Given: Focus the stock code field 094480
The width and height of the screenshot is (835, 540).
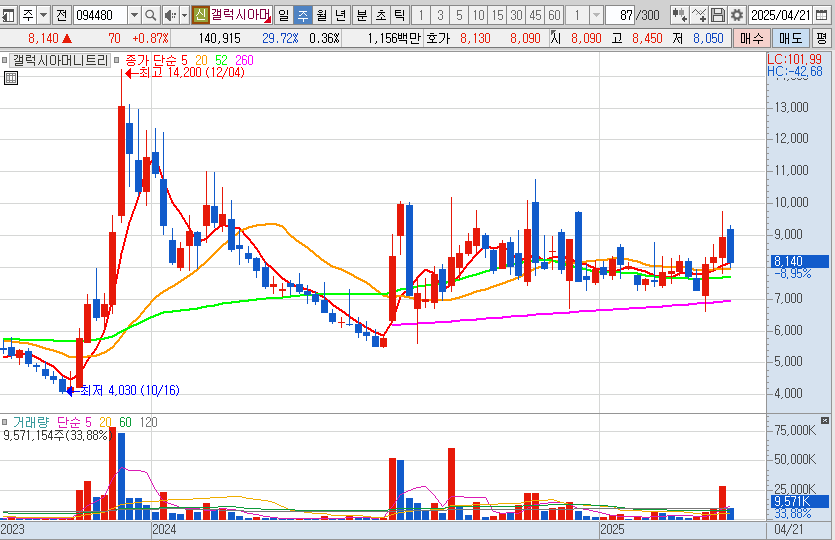Looking at the screenshot, I should pyautogui.click(x=100, y=15).
